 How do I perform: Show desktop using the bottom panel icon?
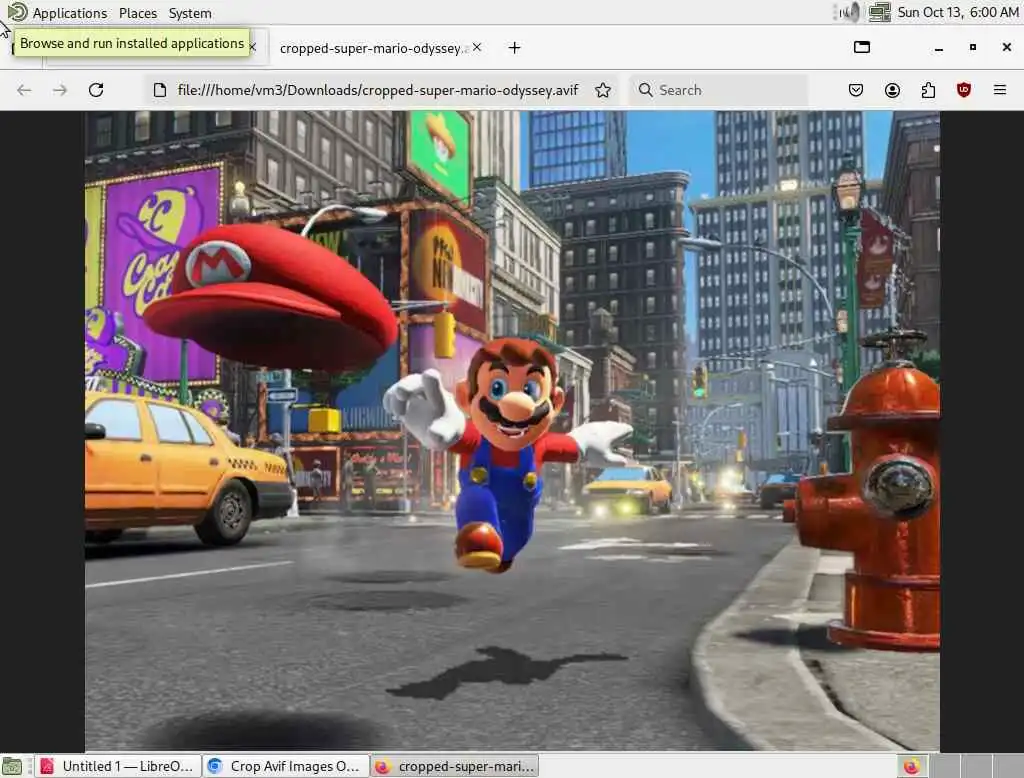click(x=12, y=766)
